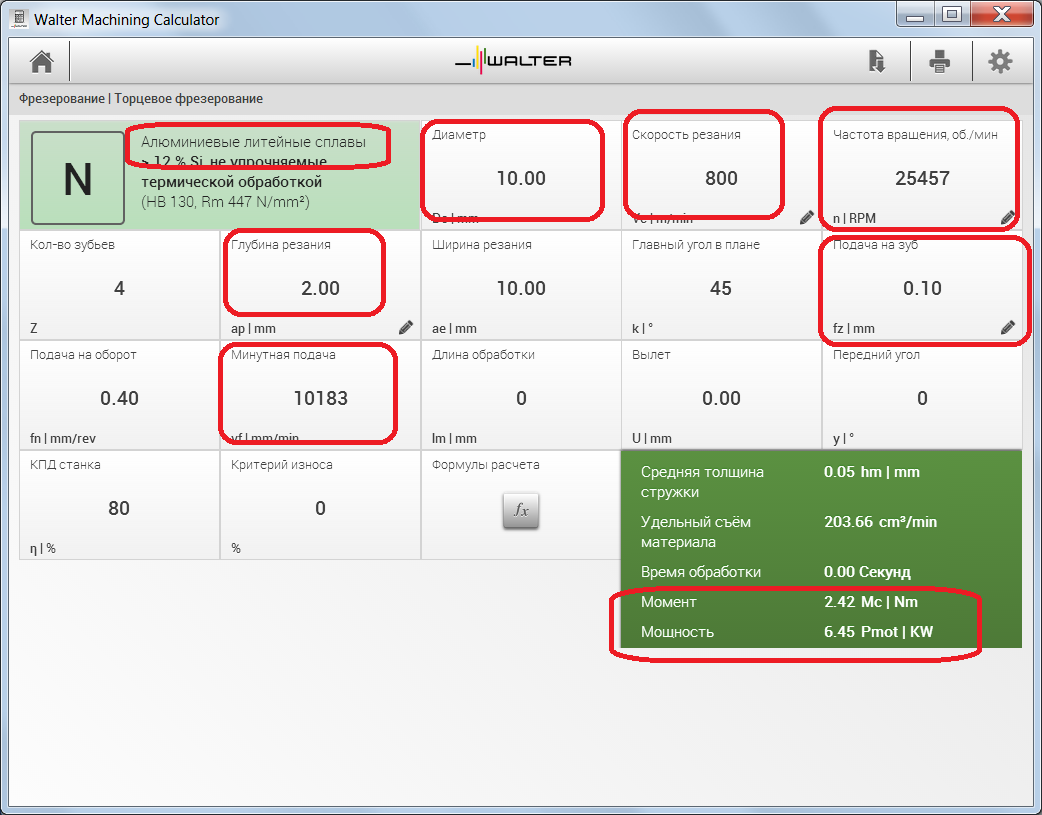Click 'n | RPM' unit label

(855, 218)
